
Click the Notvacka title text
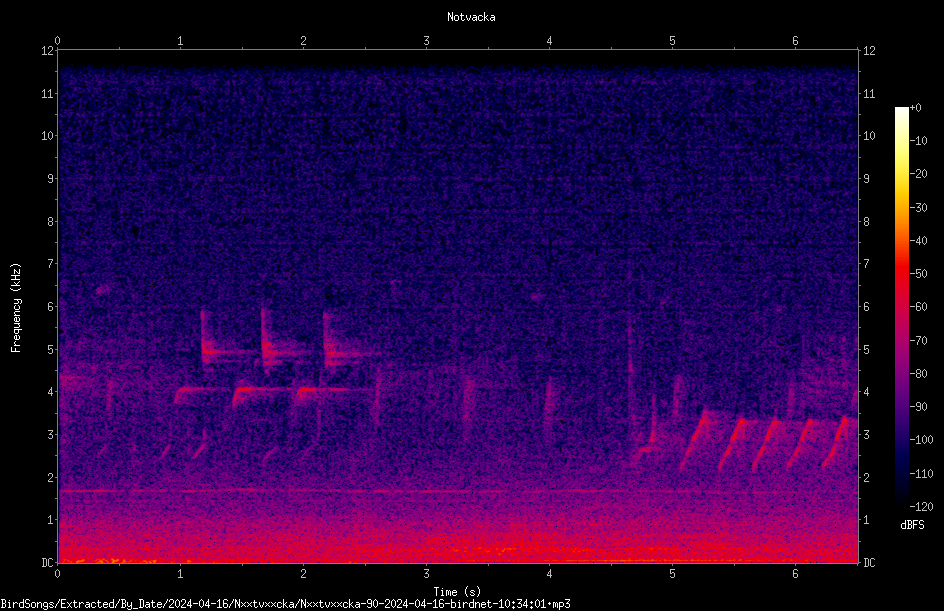pyautogui.click(x=471, y=17)
